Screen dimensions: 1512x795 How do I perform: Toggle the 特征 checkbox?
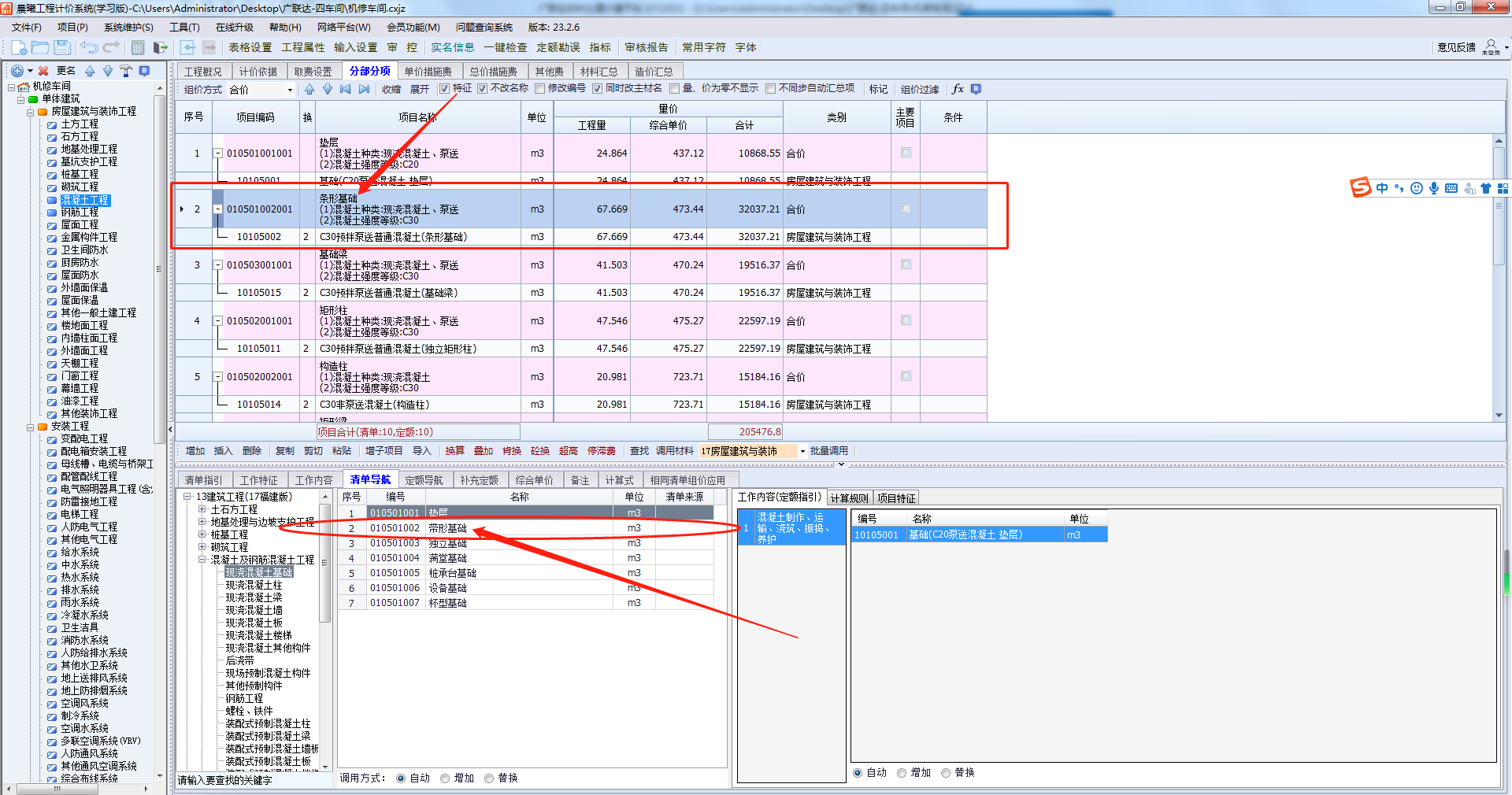(444, 88)
